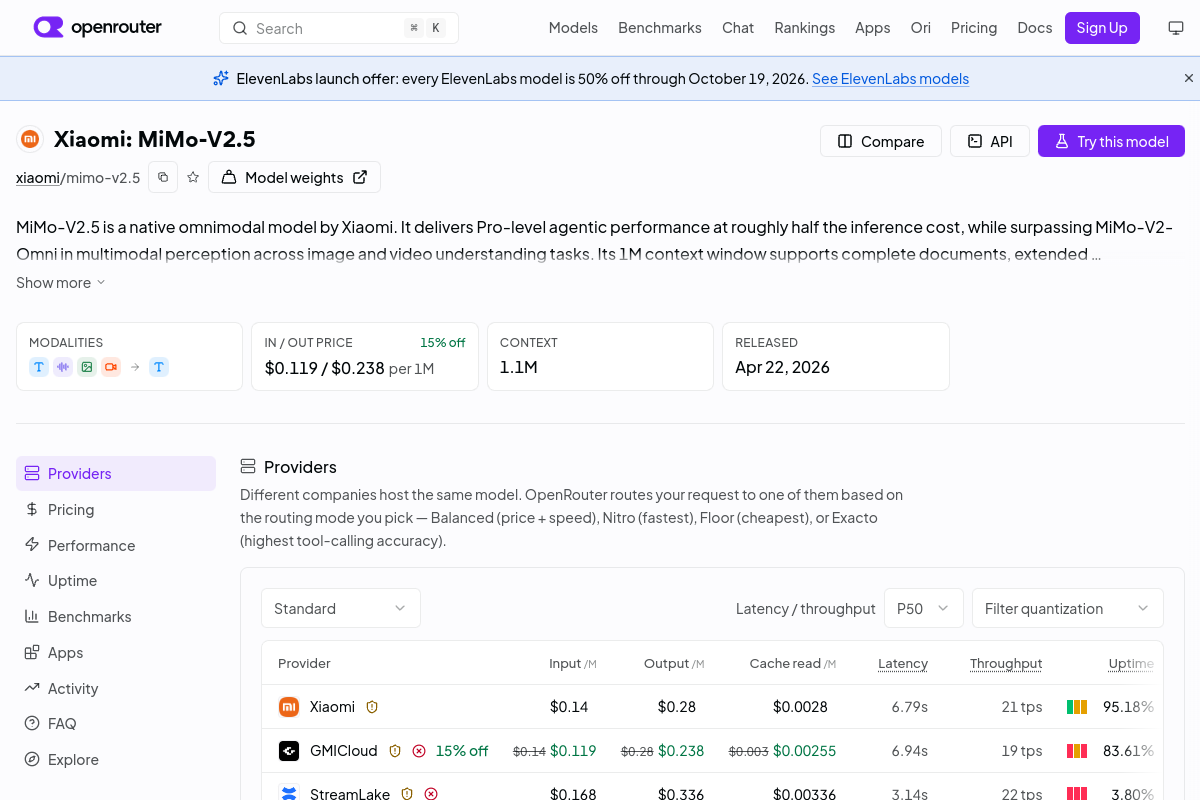Screen dimensions: 1200x800
Task: Select the Performance sidebar section
Action: 116,545
